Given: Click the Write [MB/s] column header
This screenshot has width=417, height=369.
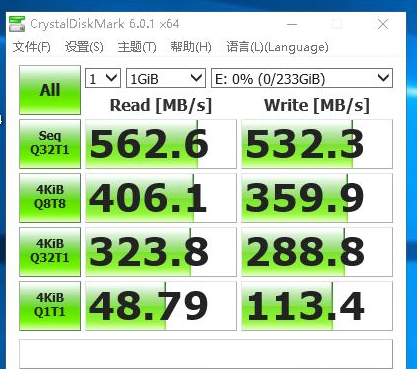Looking at the screenshot, I should click(x=317, y=105).
